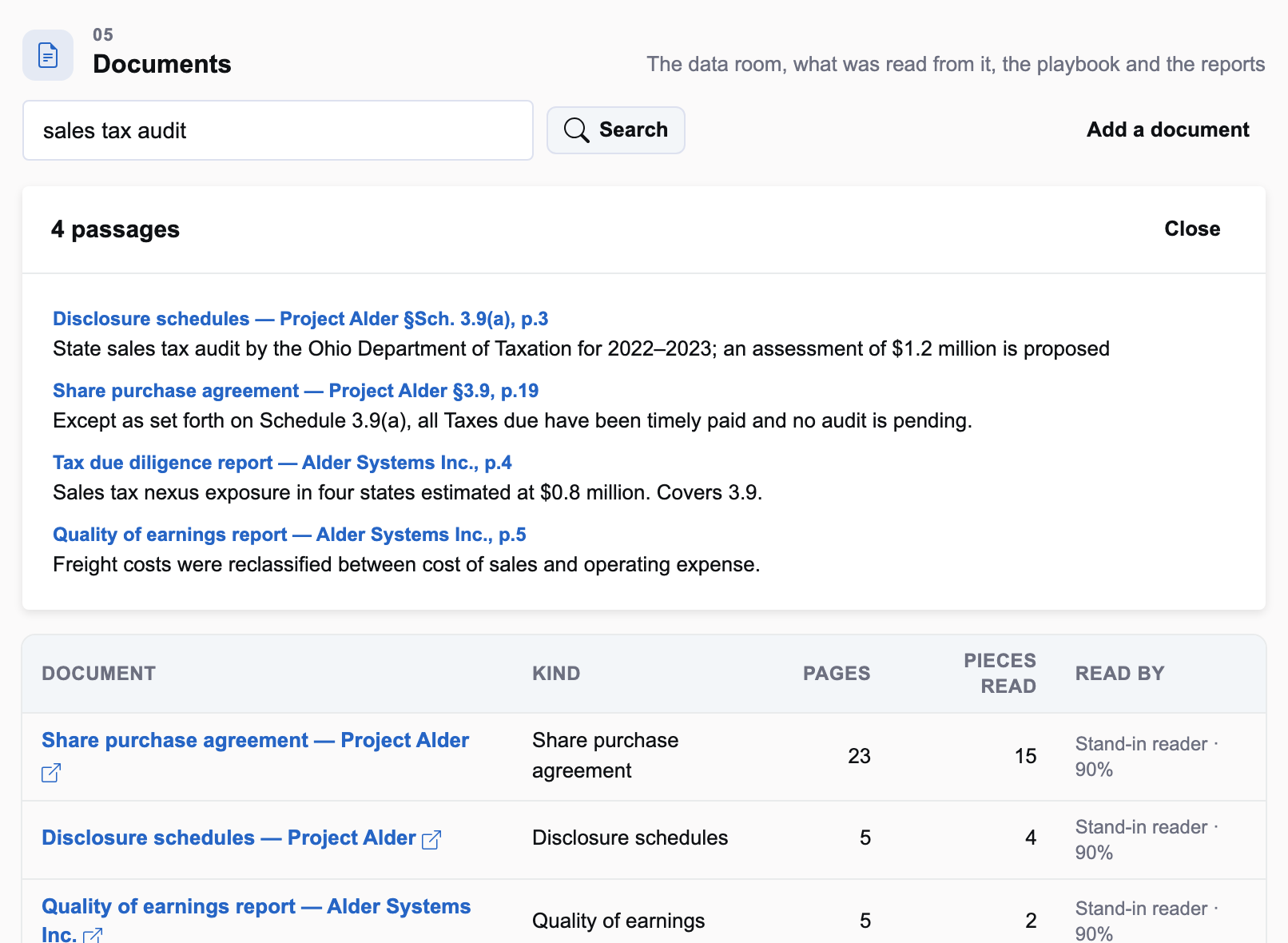Select the 'Freight costs were reclassified' passage text
The image size is (1288, 943).
pyautogui.click(x=406, y=565)
